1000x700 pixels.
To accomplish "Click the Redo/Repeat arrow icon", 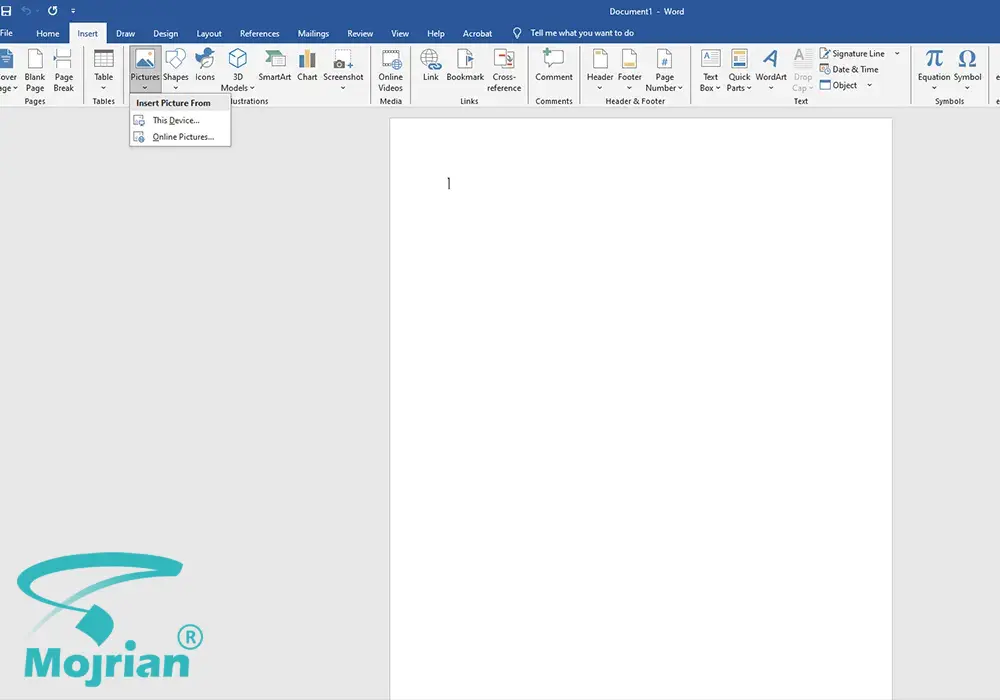I will click(52, 11).
